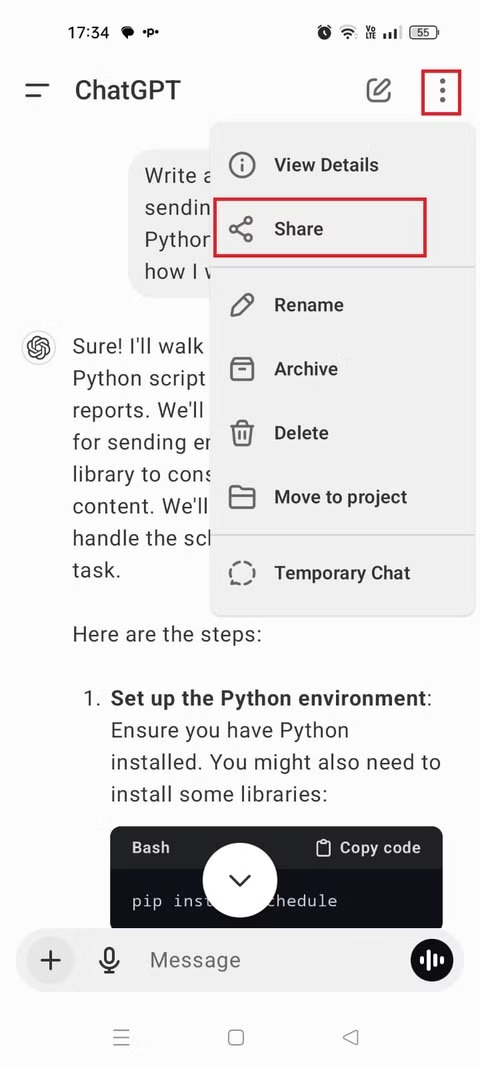Tap the trash can Delete icon
The height and width of the screenshot is (1067, 480).
click(241, 433)
